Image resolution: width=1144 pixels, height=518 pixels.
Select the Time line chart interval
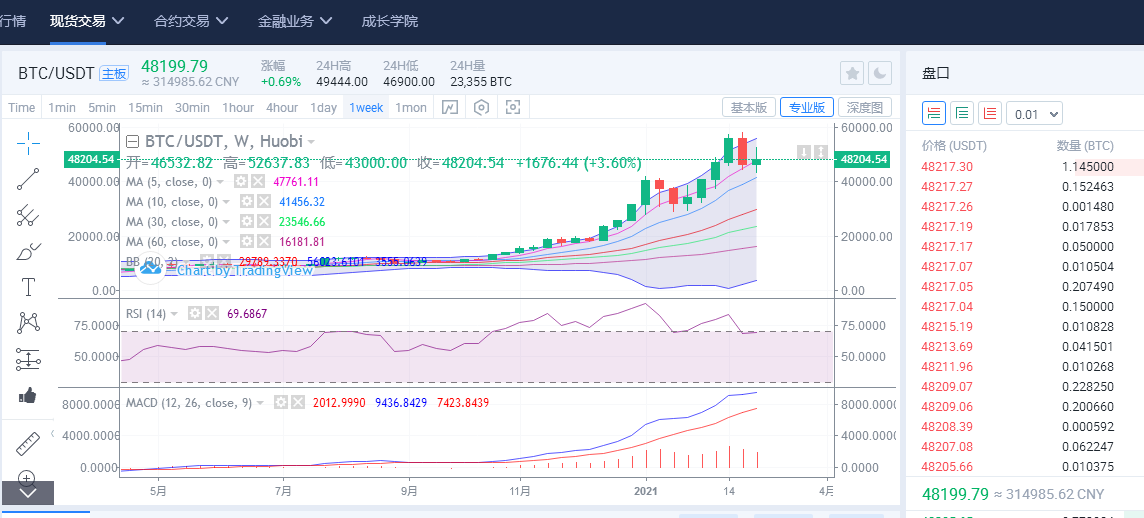pyautogui.click(x=21, y=108)
